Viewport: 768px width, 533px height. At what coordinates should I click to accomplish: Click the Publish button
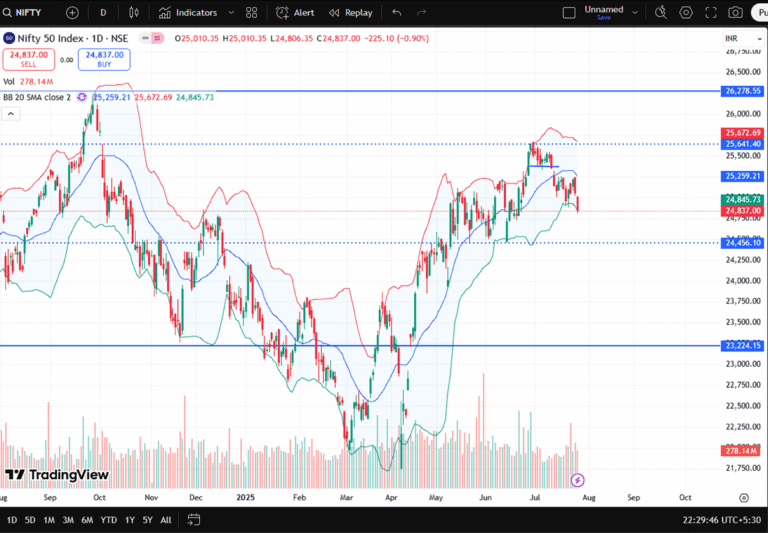point(760,13)
